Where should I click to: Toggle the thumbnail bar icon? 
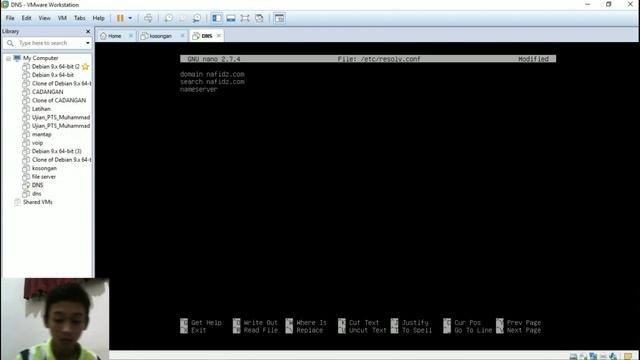pos(231,18)
